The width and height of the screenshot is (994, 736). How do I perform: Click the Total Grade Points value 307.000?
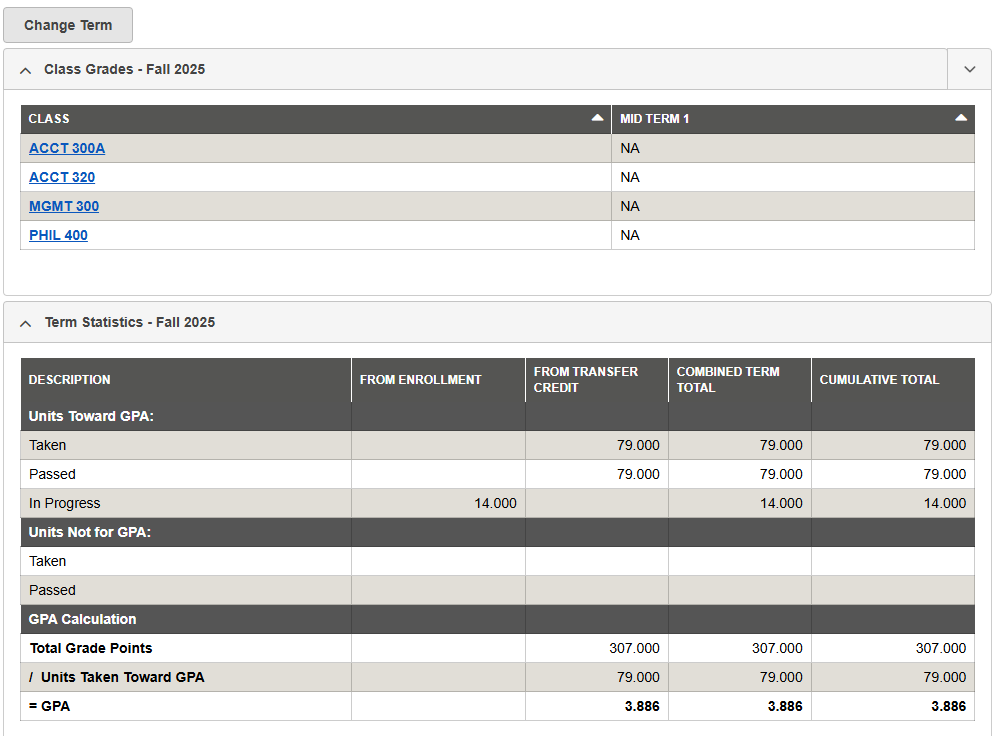click(x=634, y=648)
